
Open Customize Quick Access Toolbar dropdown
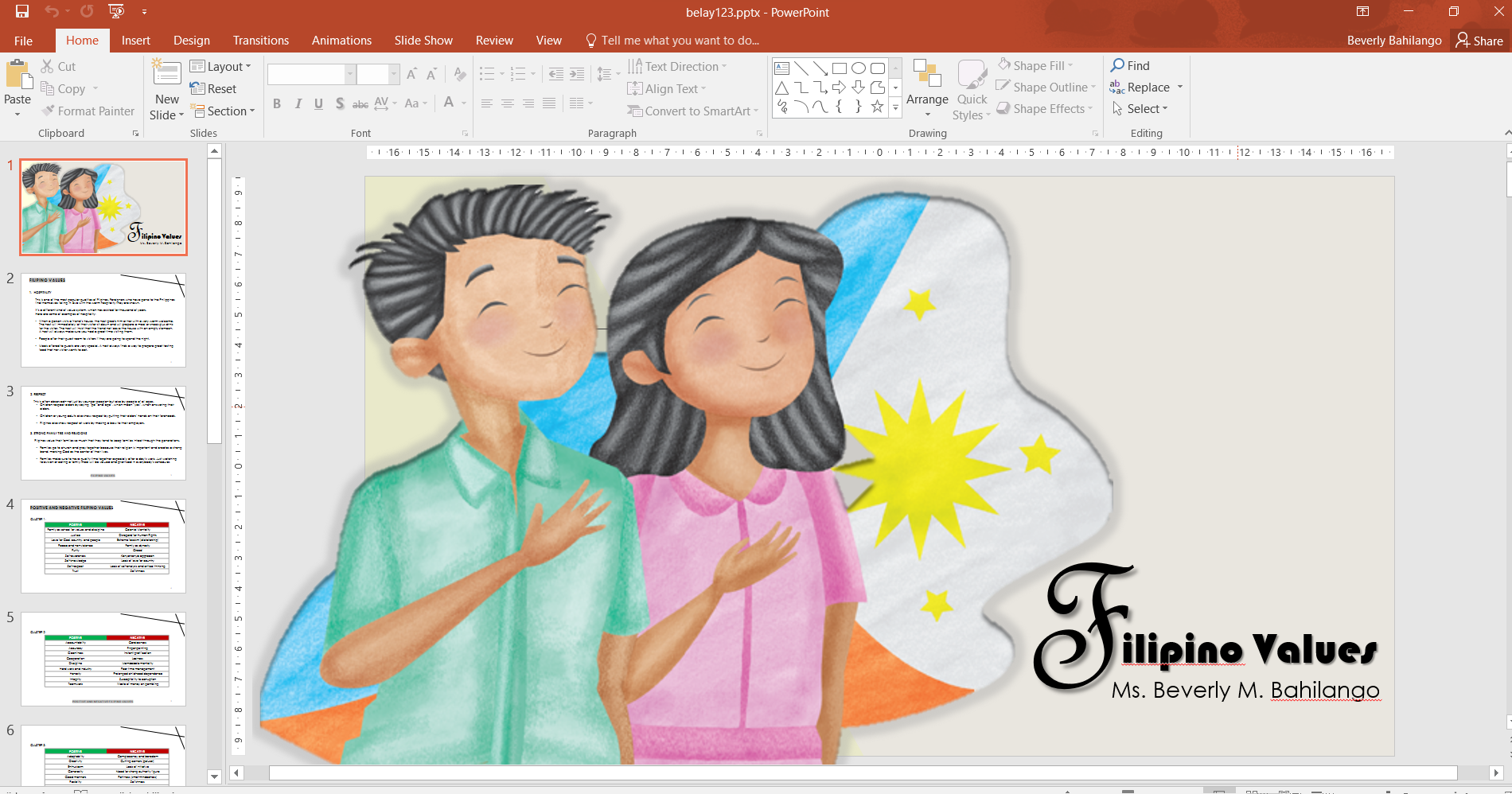144,12
